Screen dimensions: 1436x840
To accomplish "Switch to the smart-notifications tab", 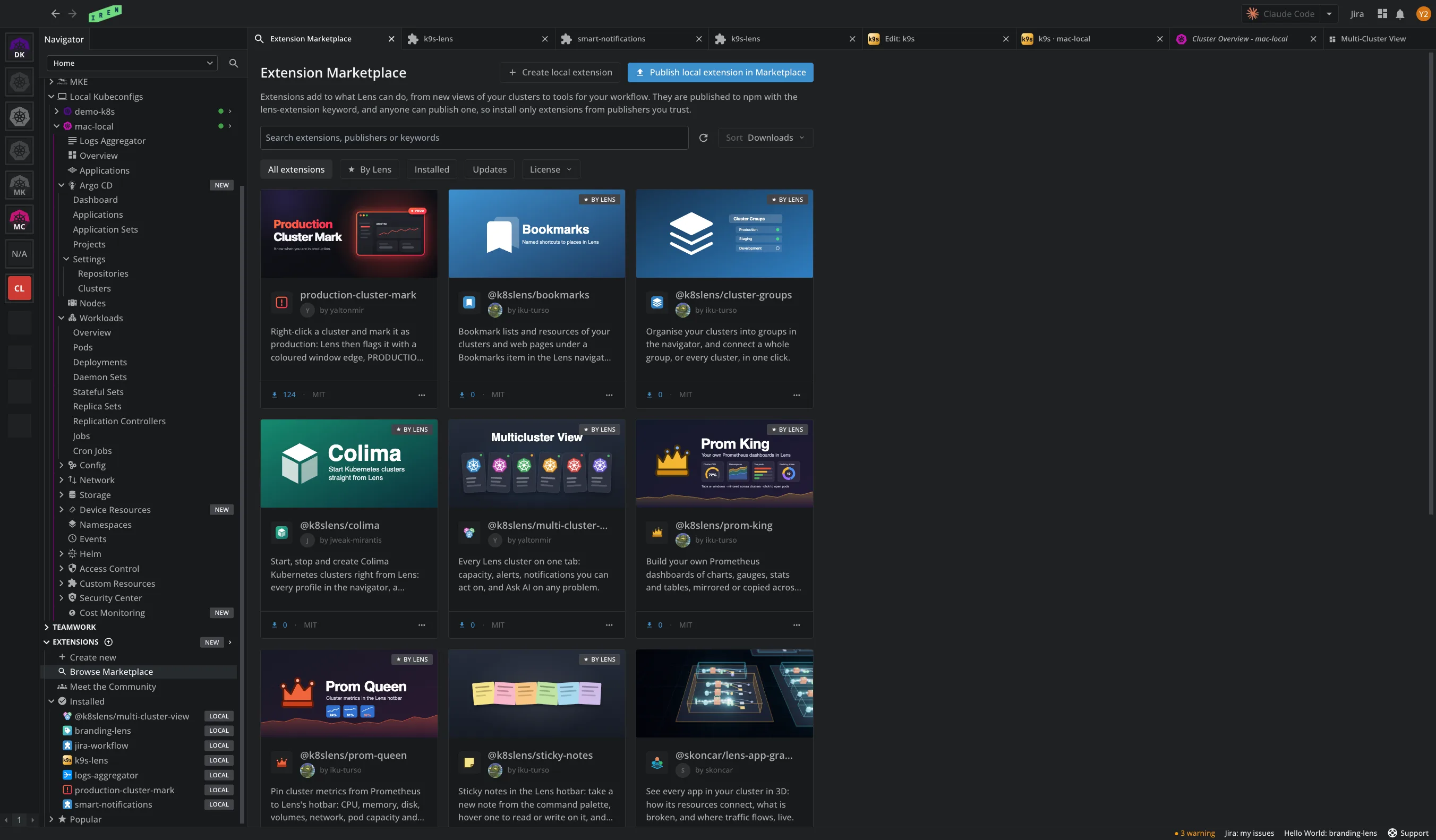I will tap(631, 39).
